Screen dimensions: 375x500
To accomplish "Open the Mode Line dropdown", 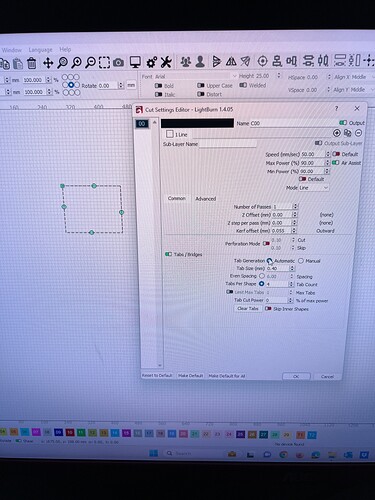I will (x=314, y=188).
